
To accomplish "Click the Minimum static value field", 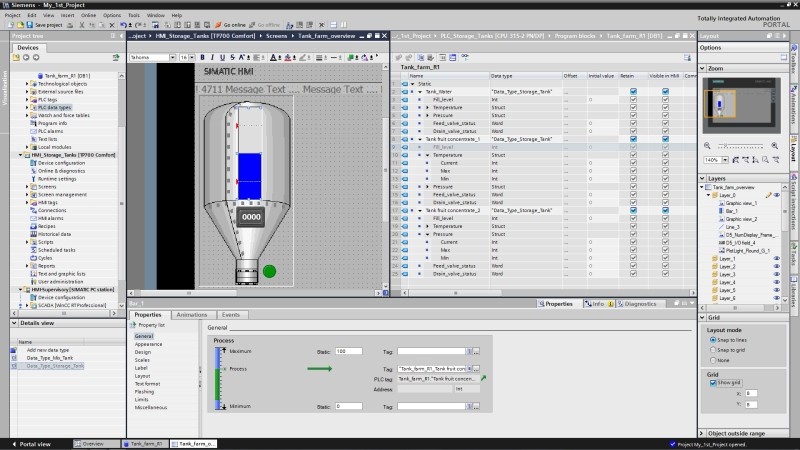I will 348,406.
